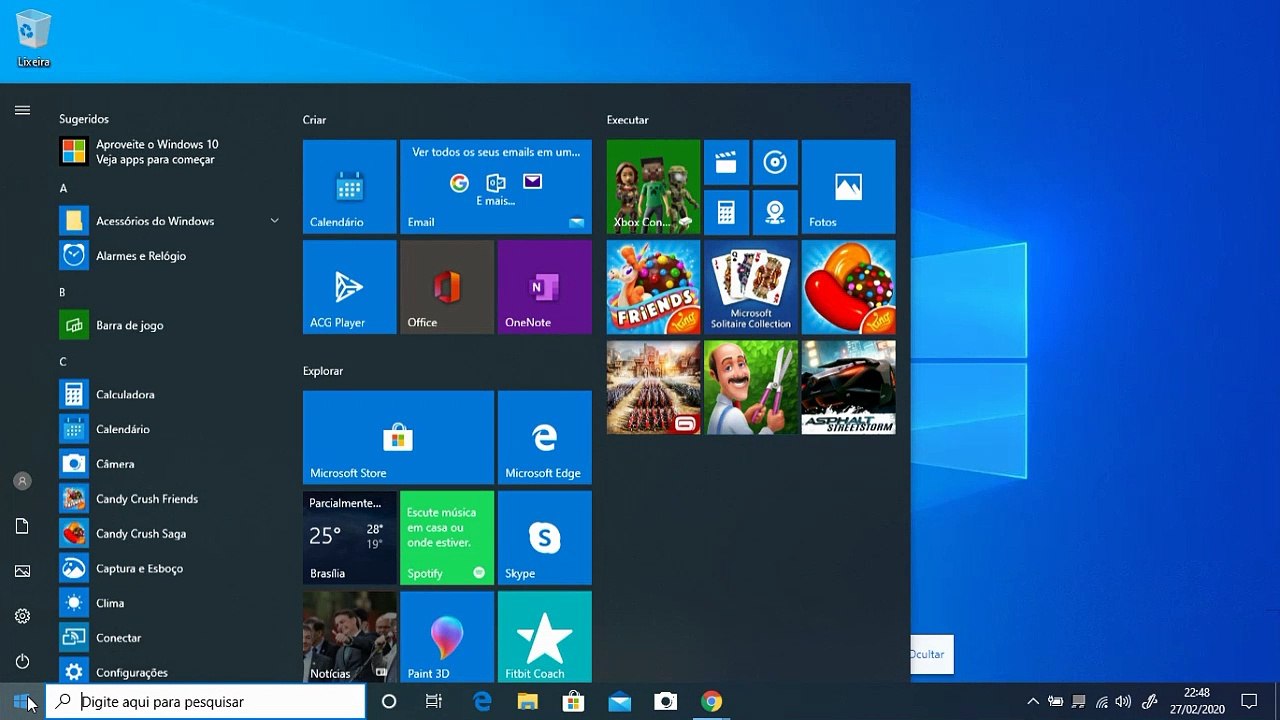Open the Xbox Console Companion tile
The image size is (1280, 720).
653,187
